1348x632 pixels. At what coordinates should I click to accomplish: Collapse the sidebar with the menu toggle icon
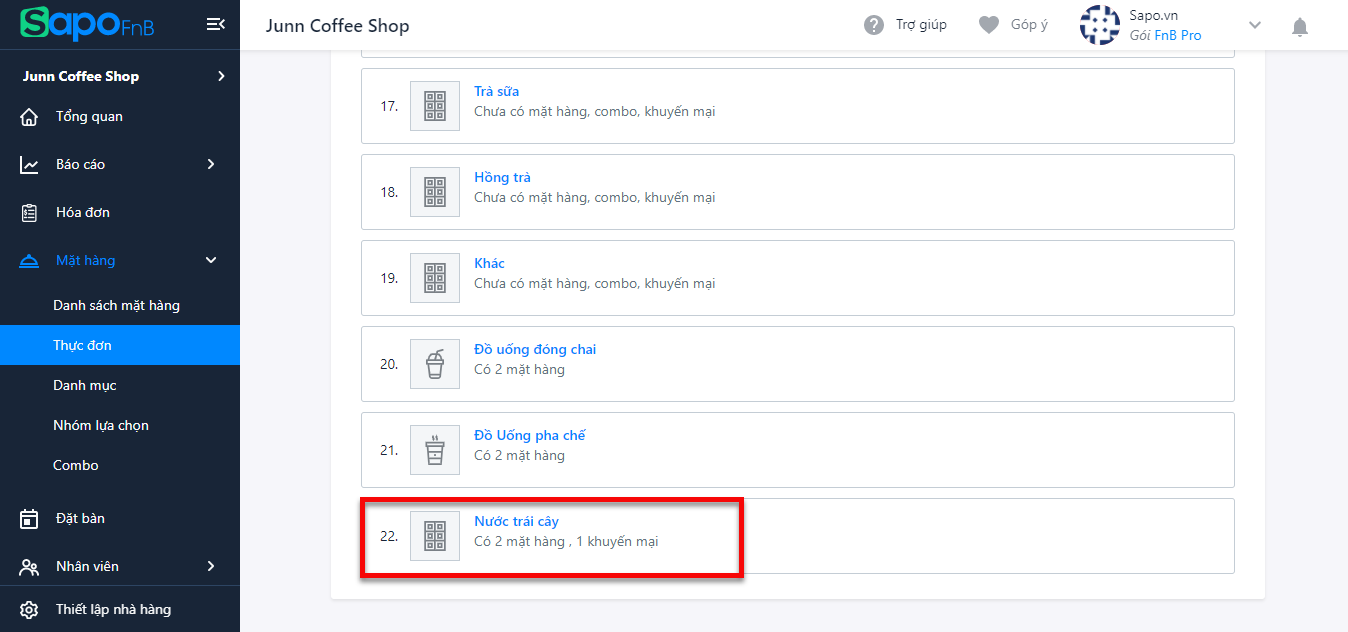click(x=215, y=25)
